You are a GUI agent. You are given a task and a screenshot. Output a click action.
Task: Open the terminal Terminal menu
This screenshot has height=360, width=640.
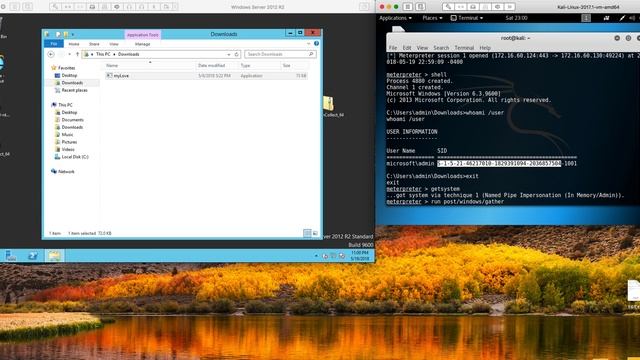click(464, 48)
